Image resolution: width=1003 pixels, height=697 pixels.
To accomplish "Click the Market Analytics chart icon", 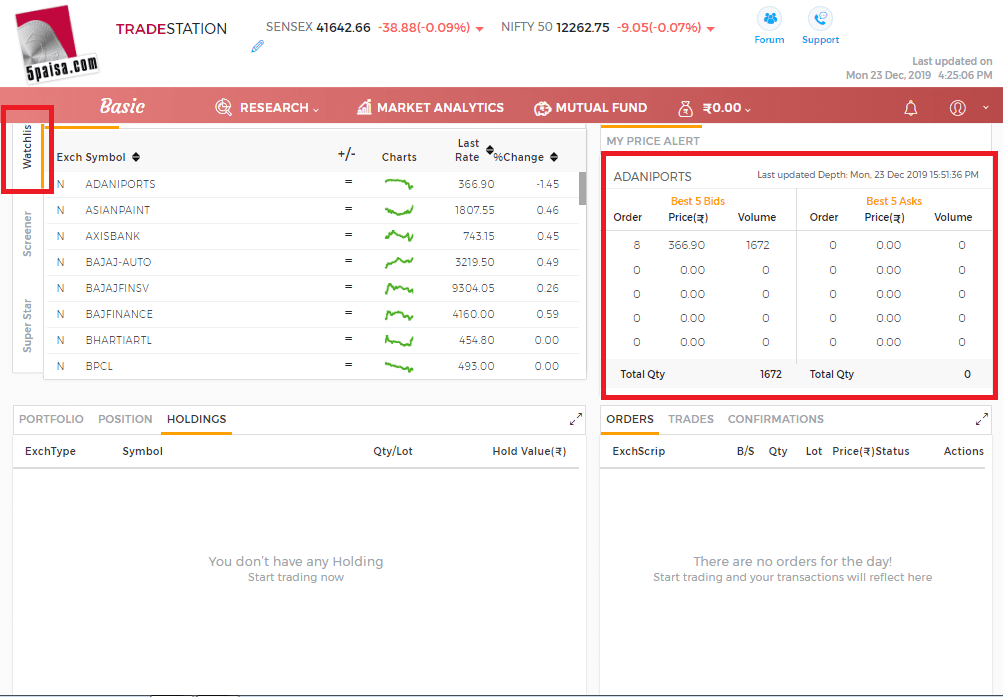I will [364, 107].
